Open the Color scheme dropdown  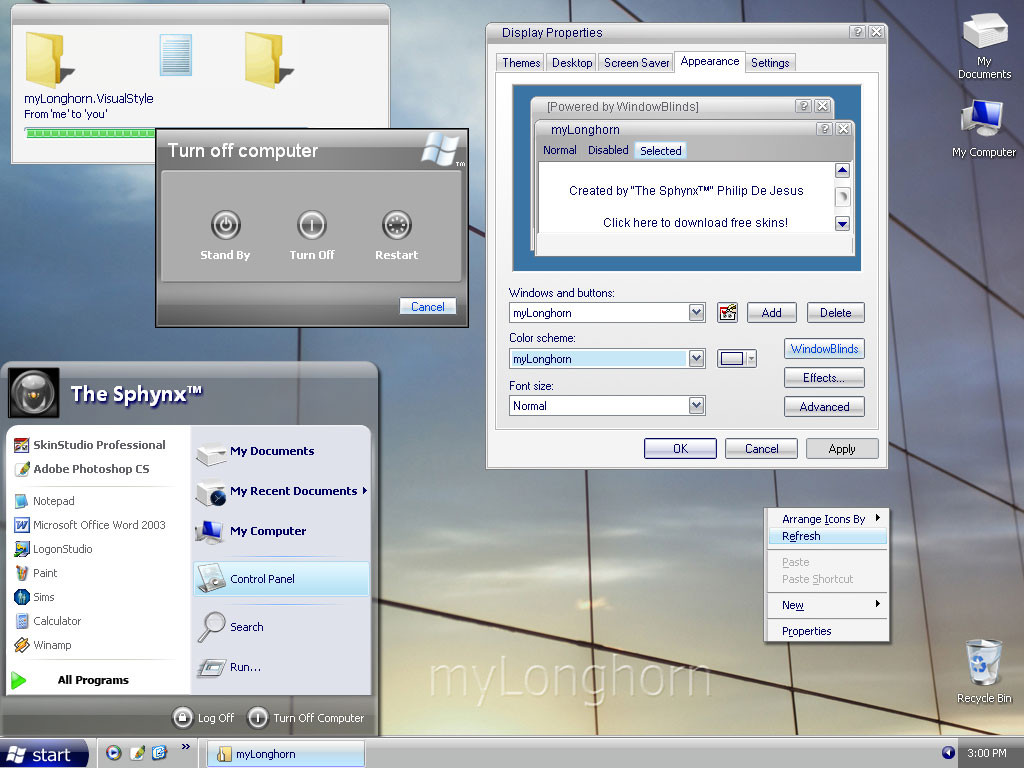[696, 359]
